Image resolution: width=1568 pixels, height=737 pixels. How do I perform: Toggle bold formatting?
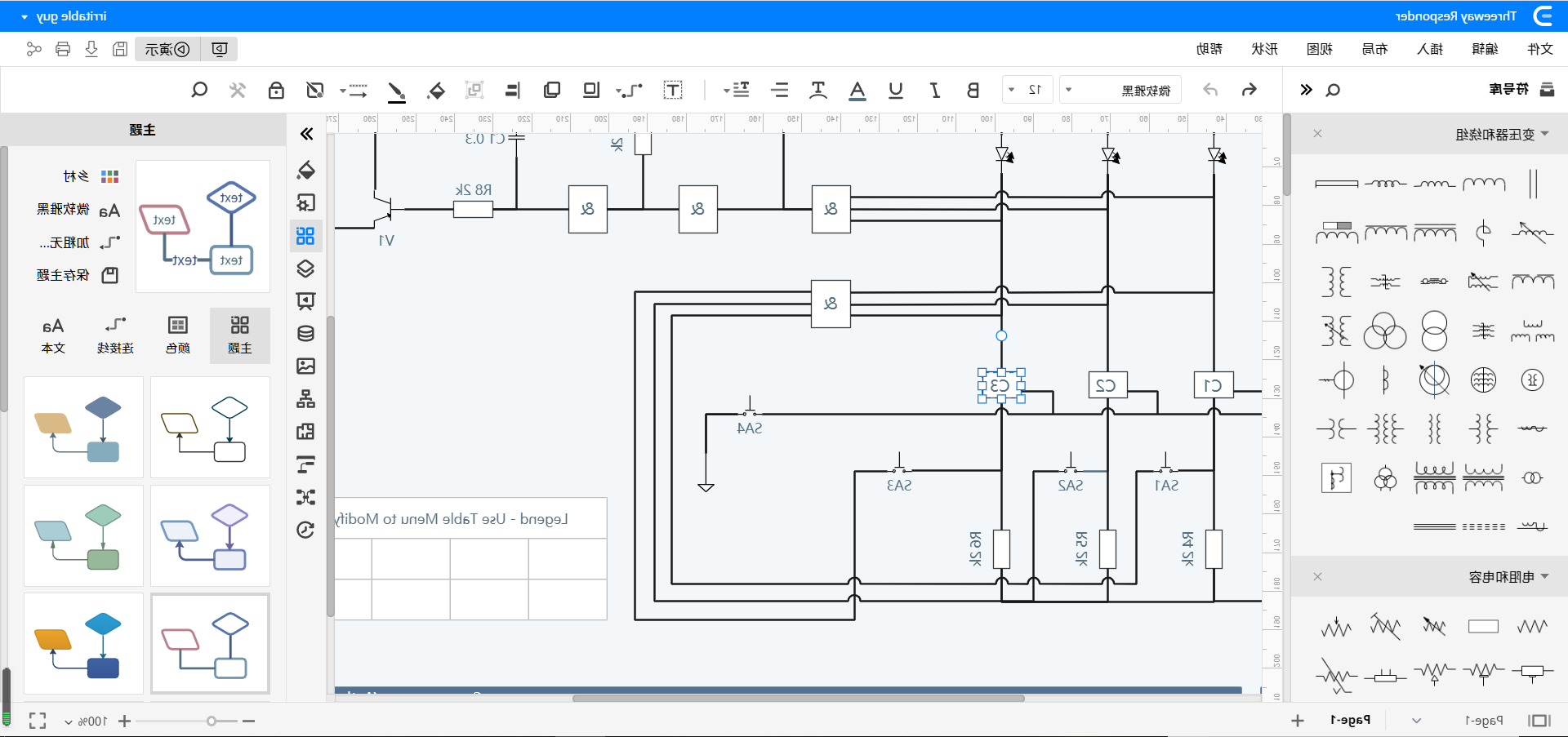[x=973, y=90]
